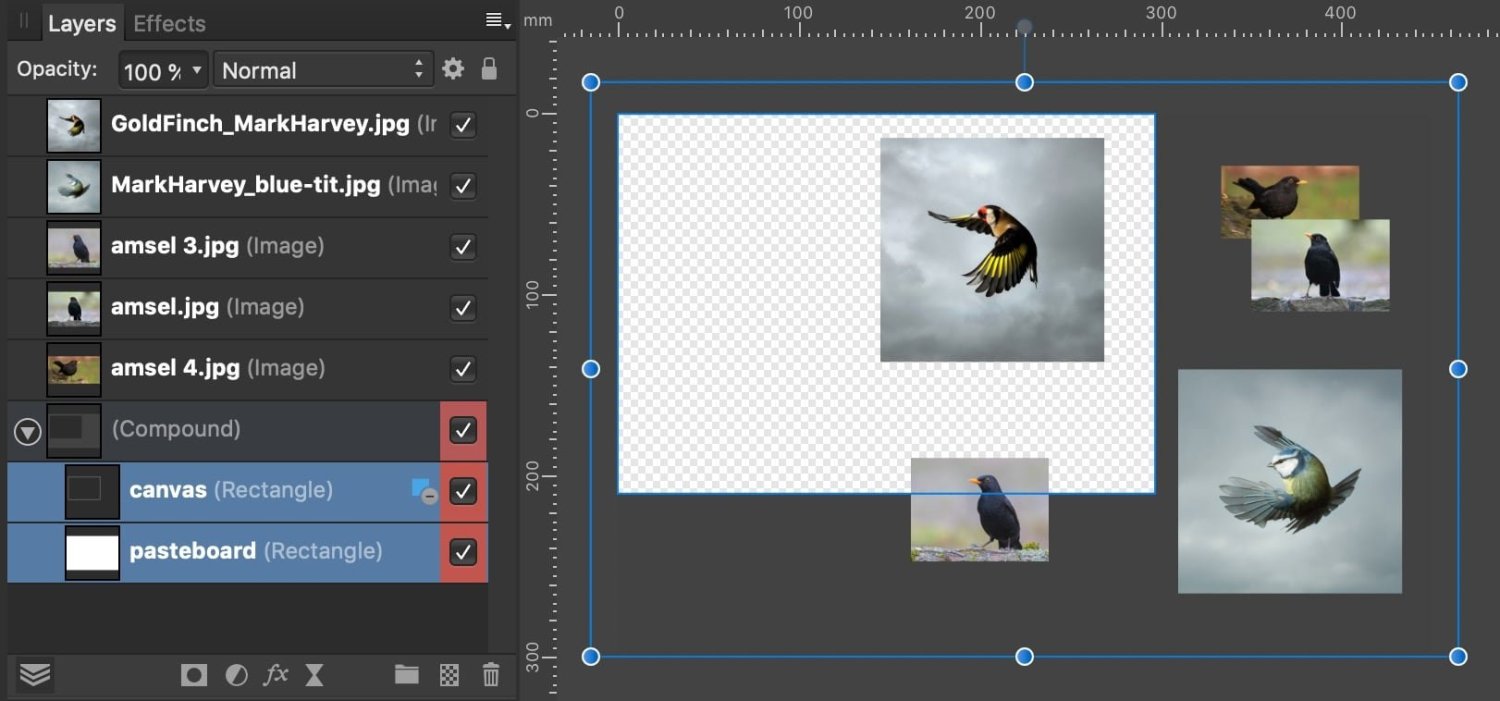
Task: Select the Layers tab
Action: (x=82, y=23)
